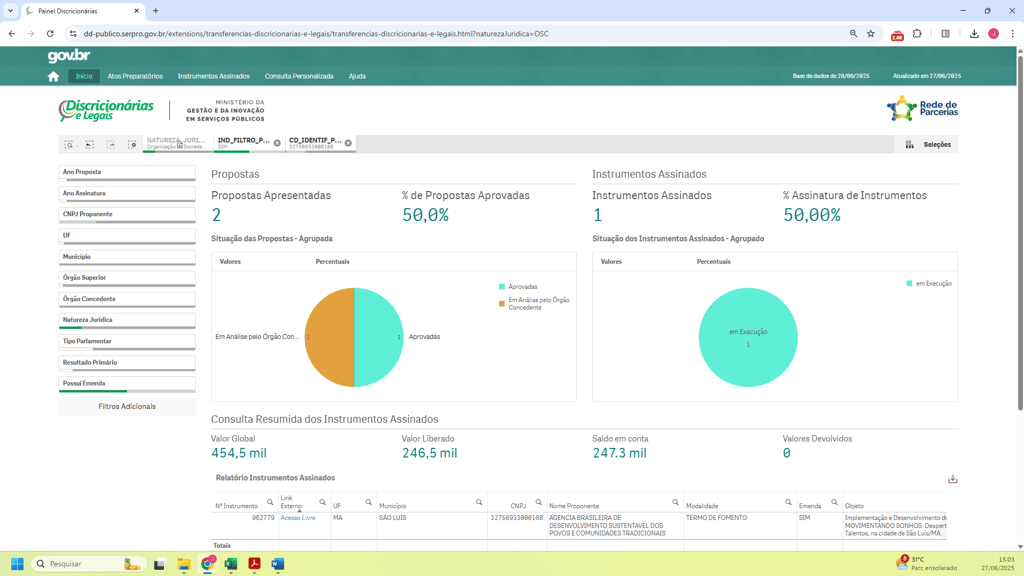Clear all selections using the toolbar icon
This screenshot has width=1024, height=576.
(x=132, y=145)
